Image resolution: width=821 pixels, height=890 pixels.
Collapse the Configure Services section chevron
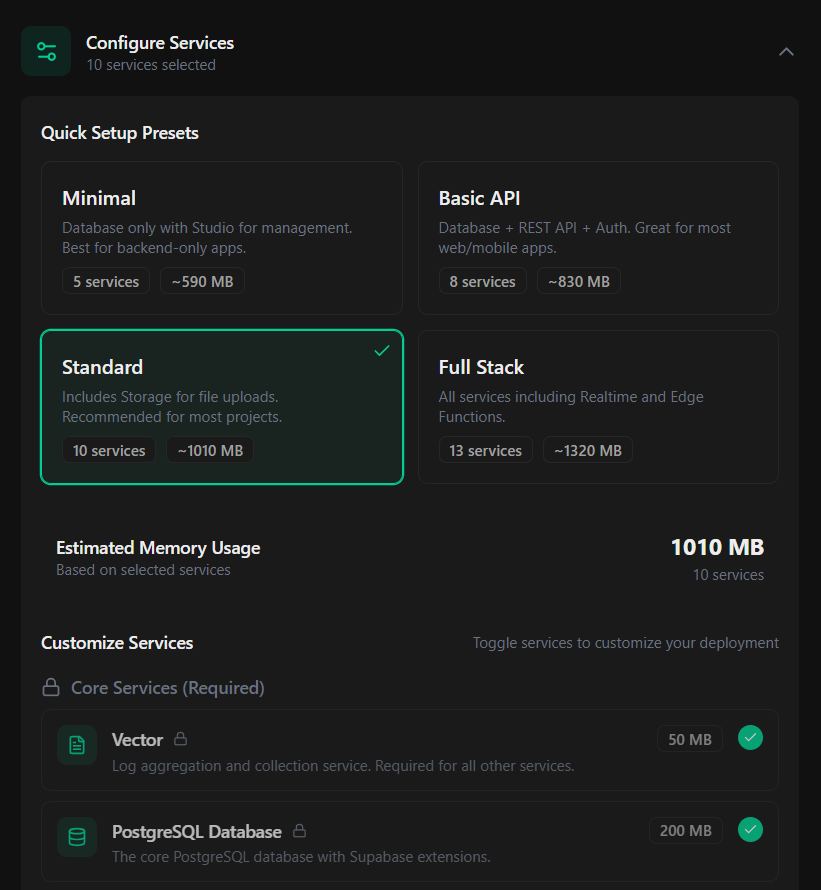(x=786, y=51)
